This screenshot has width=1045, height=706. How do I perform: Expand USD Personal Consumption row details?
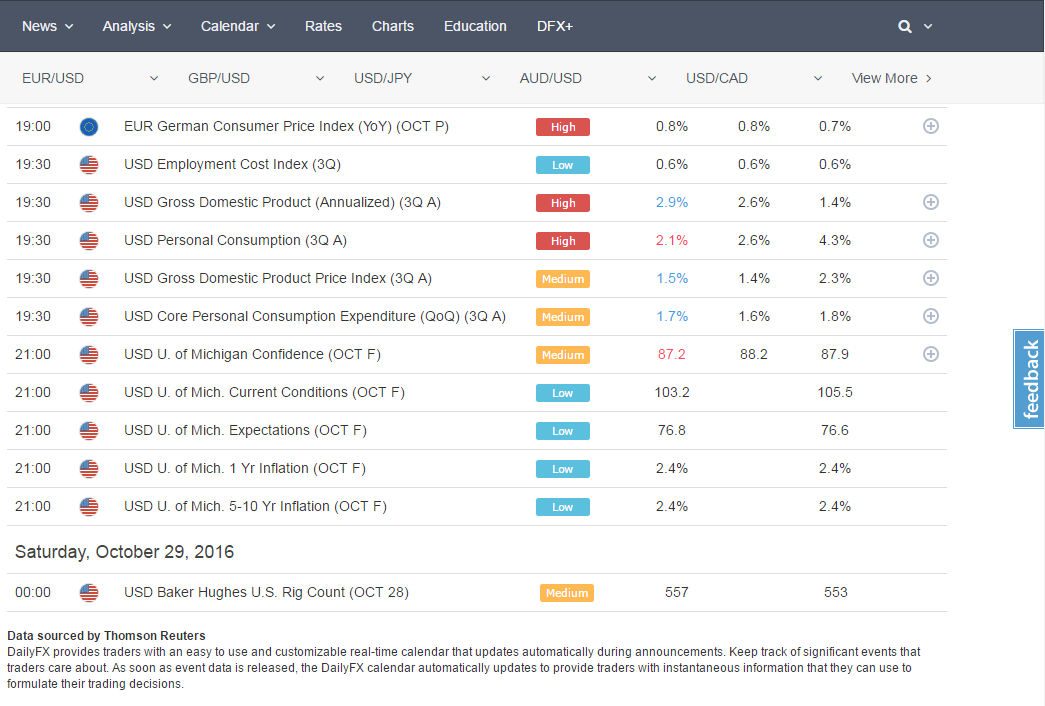pyautogui.click(x=930, y=241)
